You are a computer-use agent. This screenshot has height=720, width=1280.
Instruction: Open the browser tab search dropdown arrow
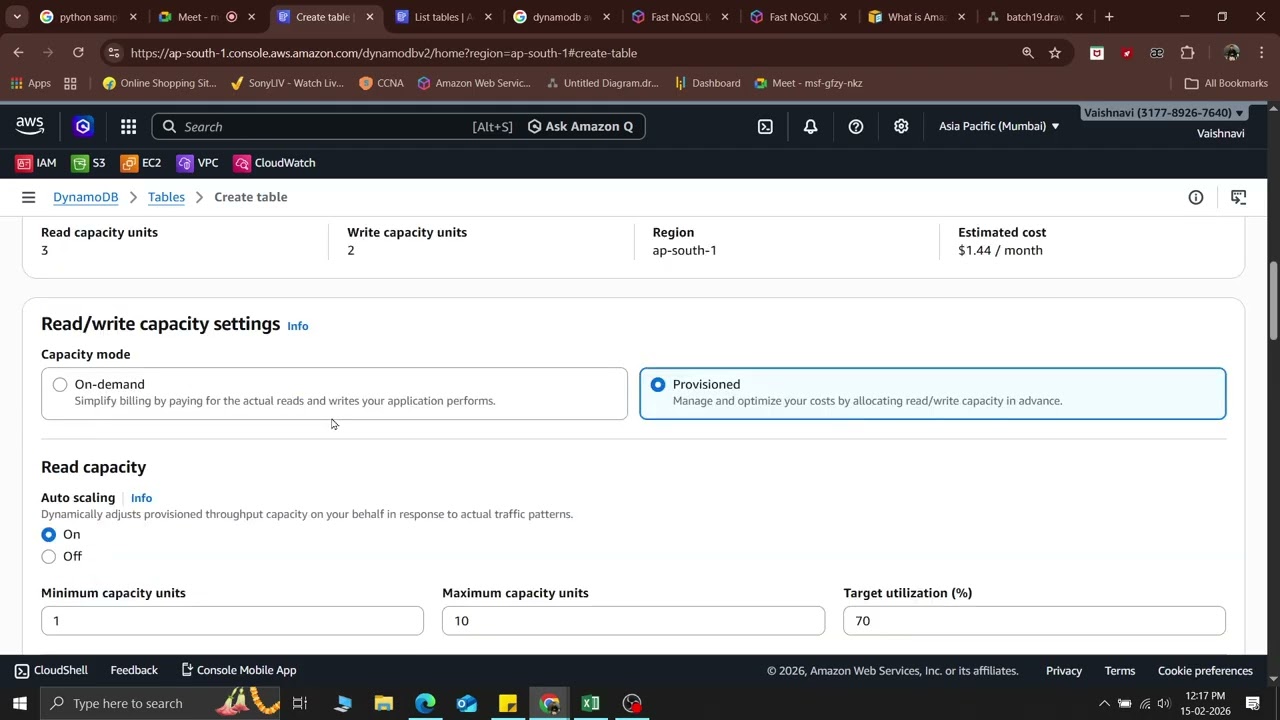click(16, 17)
